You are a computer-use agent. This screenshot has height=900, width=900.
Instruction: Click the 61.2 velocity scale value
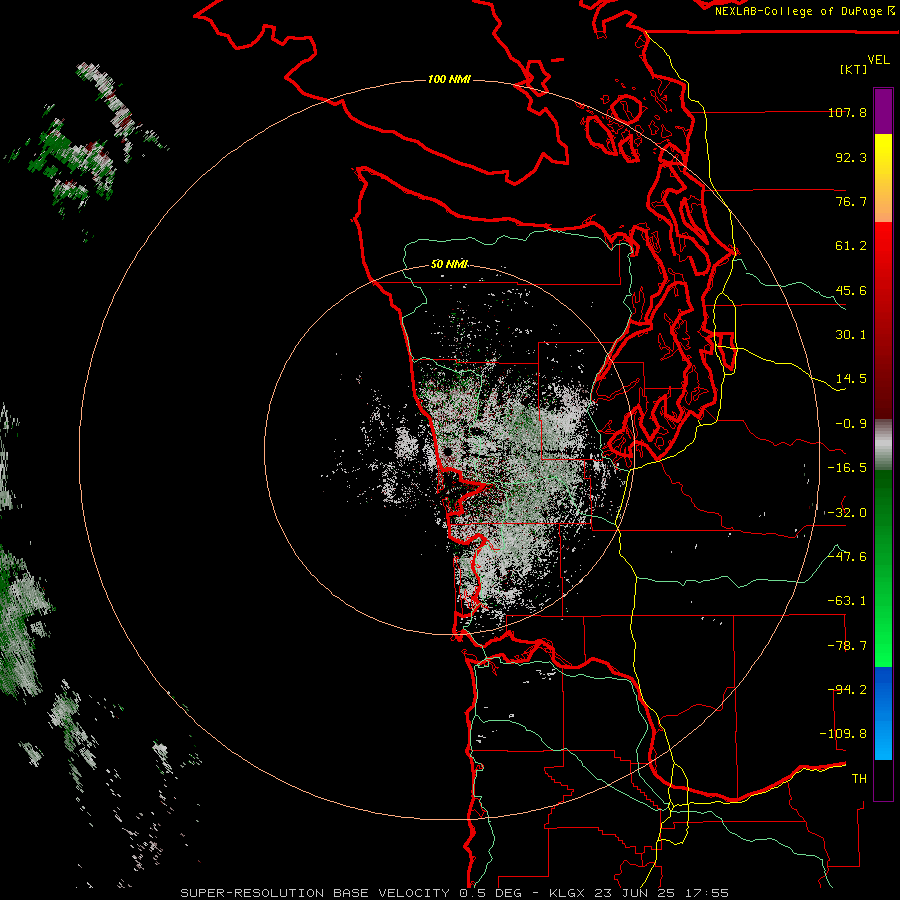point(851,246)
